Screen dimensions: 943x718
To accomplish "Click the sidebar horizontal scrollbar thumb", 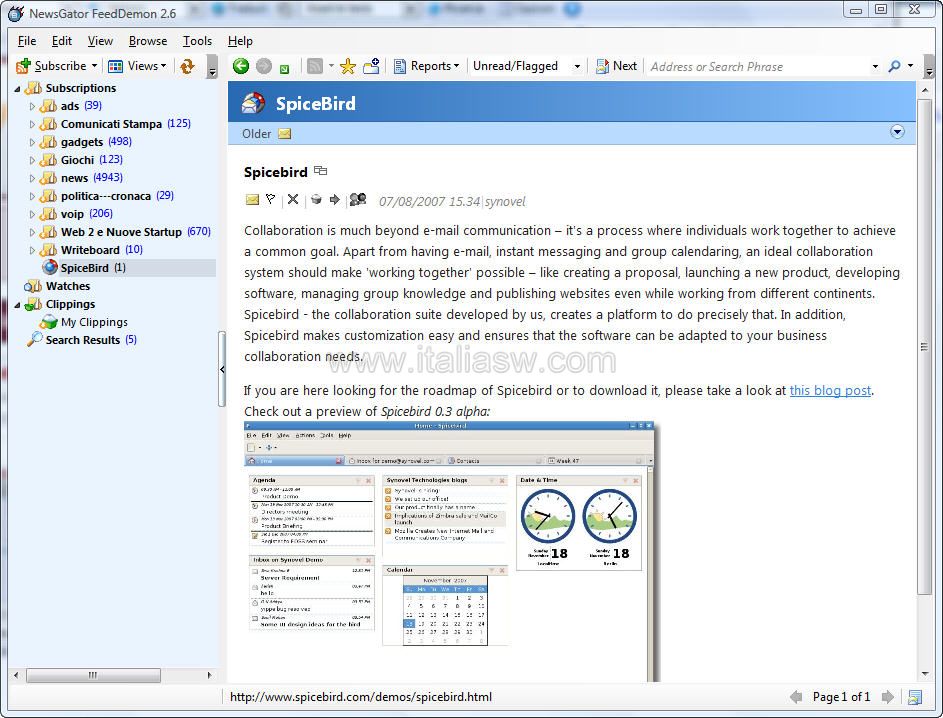I will [93, 675].
